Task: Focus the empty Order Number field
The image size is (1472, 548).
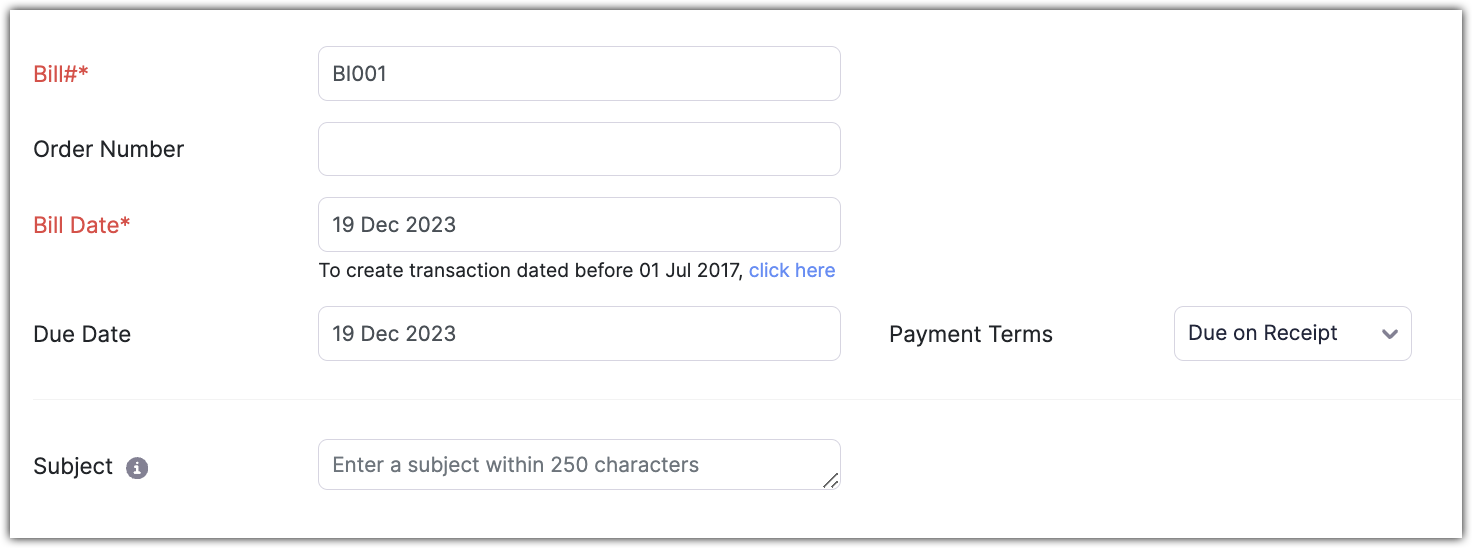Action: click(x=579, y=149)
